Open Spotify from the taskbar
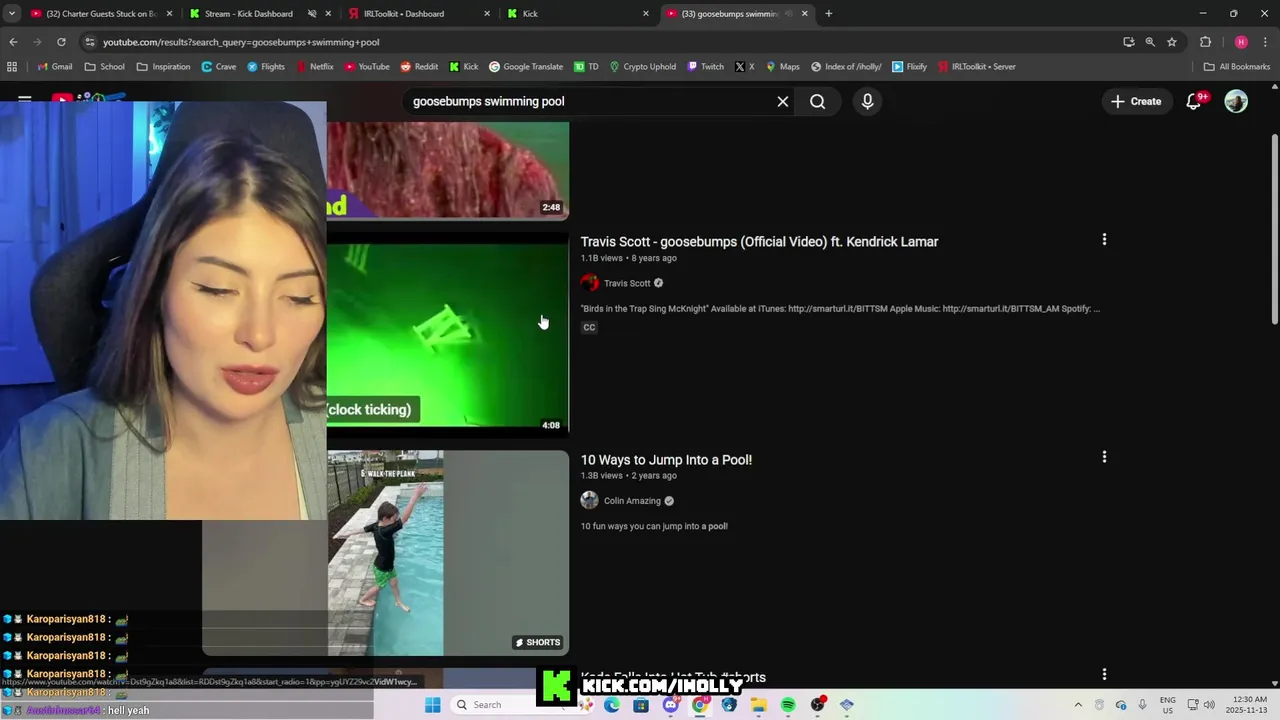The height and width of the screenshot is (720, 1280). click(x=788, y=705)
